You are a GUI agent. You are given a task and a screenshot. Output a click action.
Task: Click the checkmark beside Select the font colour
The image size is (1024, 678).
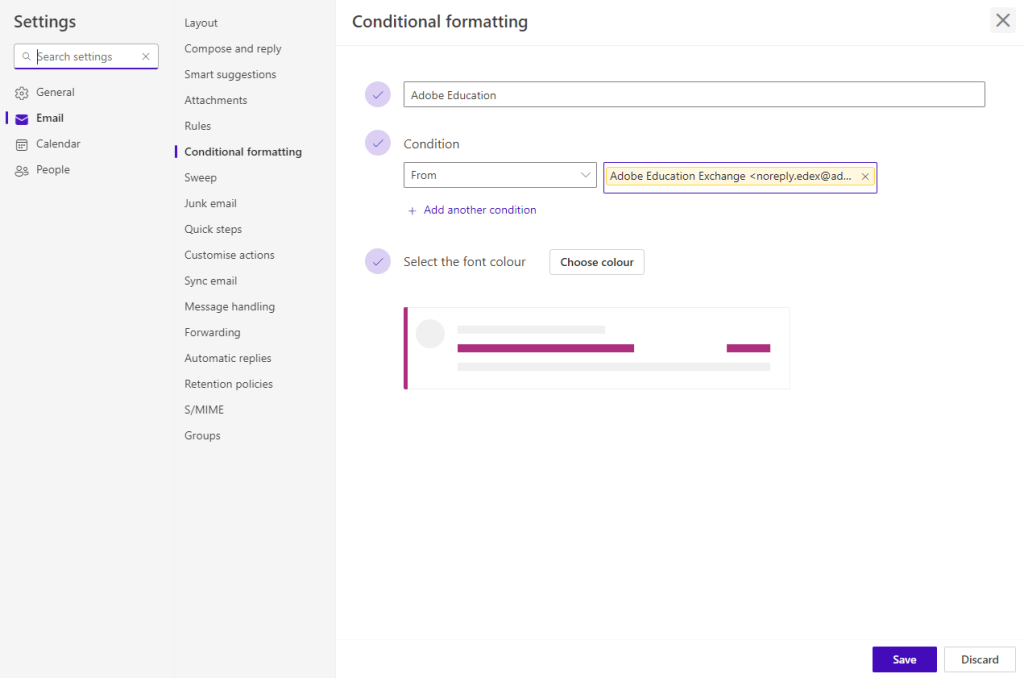378,260
